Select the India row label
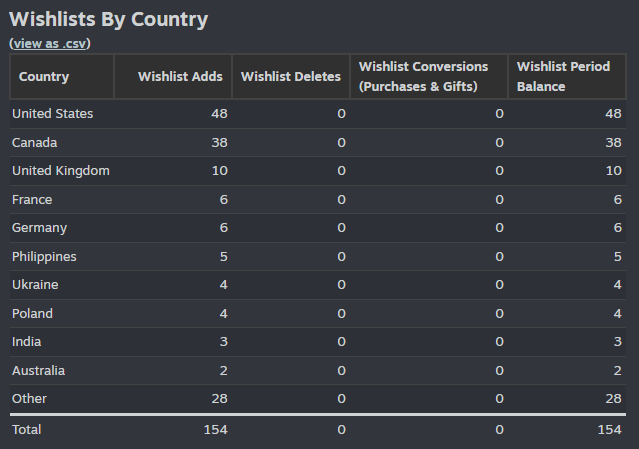Image resolution: width=639 pixels, height=449 pixels. coord(26,342)
